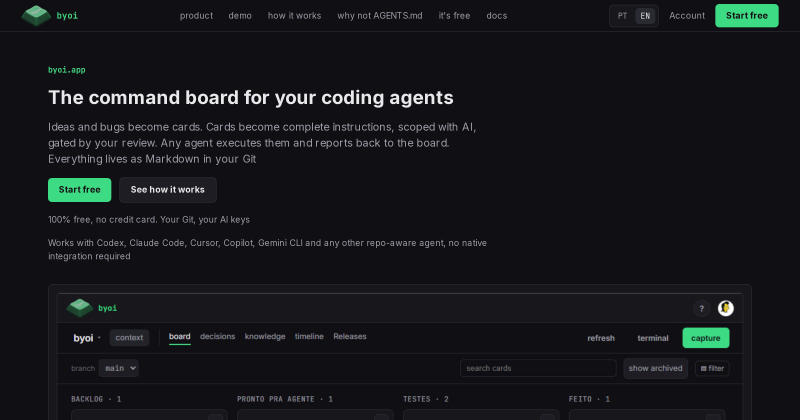Focus the search cards field
Screen dimensions: 800x420
[538, 368]
